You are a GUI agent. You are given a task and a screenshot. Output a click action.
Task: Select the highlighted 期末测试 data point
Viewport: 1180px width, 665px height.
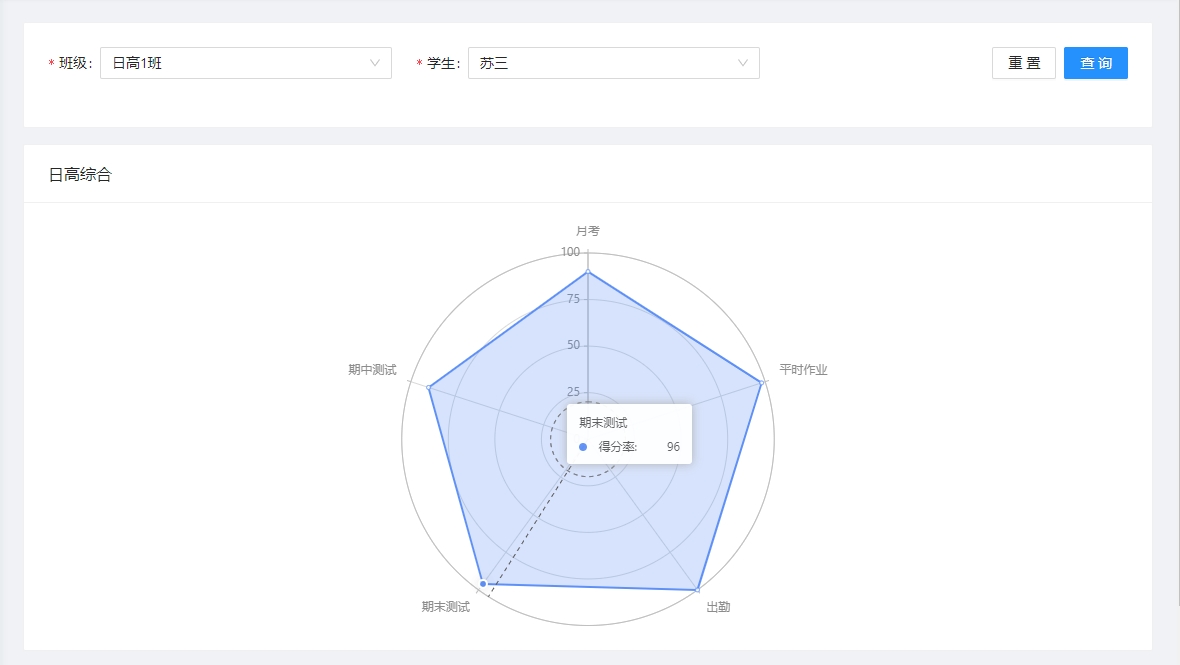(483, 583)
